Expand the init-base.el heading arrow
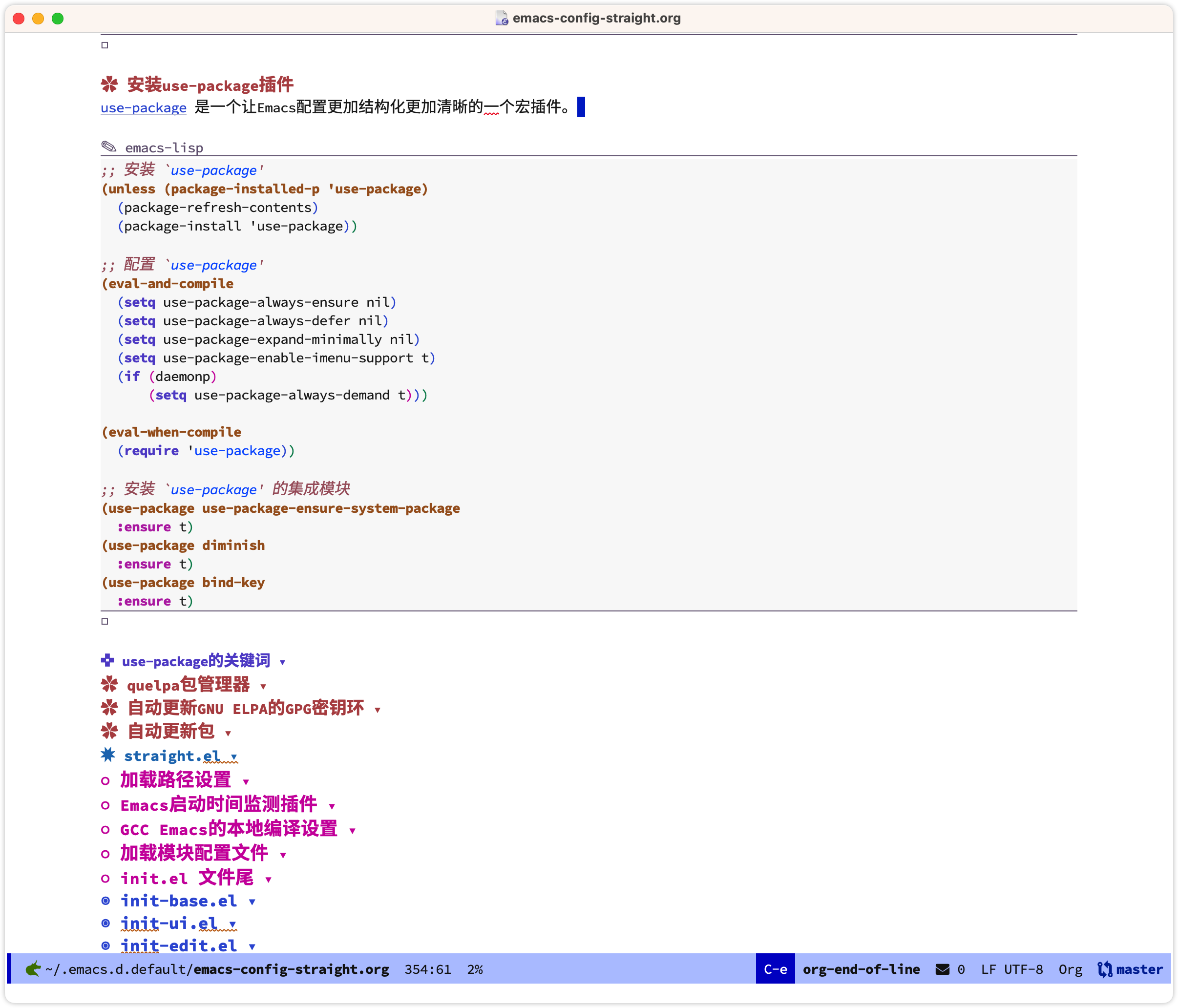The height and width of the screenshot is (1008, 1178). coord(252,902)
